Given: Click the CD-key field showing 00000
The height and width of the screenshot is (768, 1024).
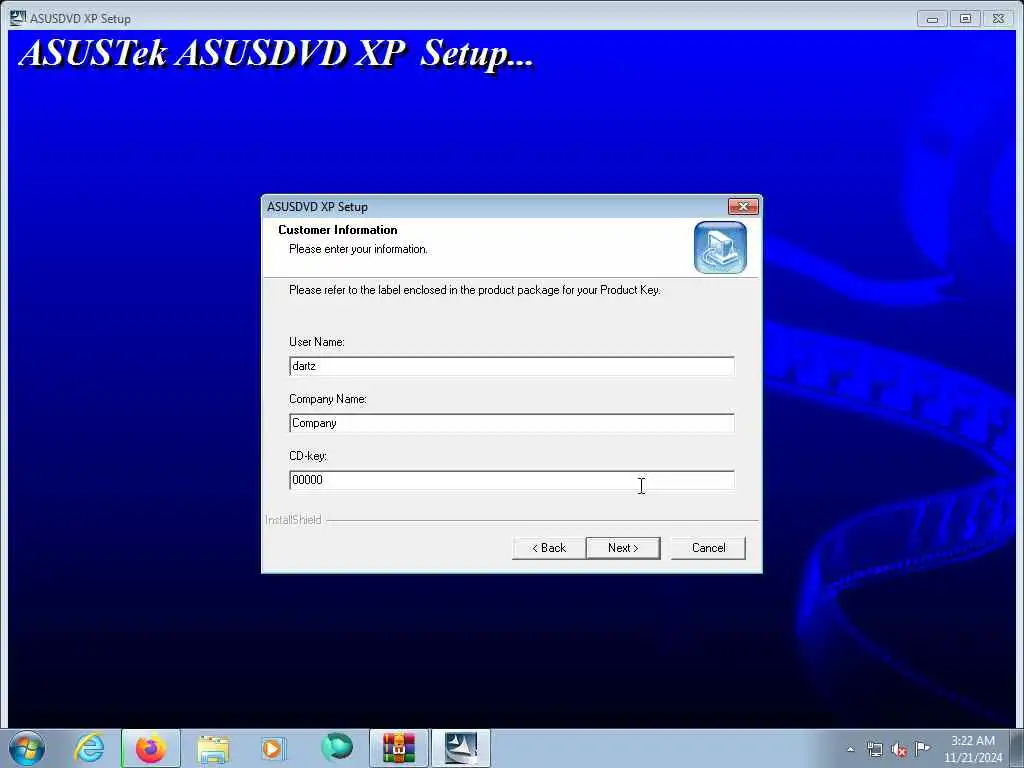Looking at the screenshot, I should point(511,480).
